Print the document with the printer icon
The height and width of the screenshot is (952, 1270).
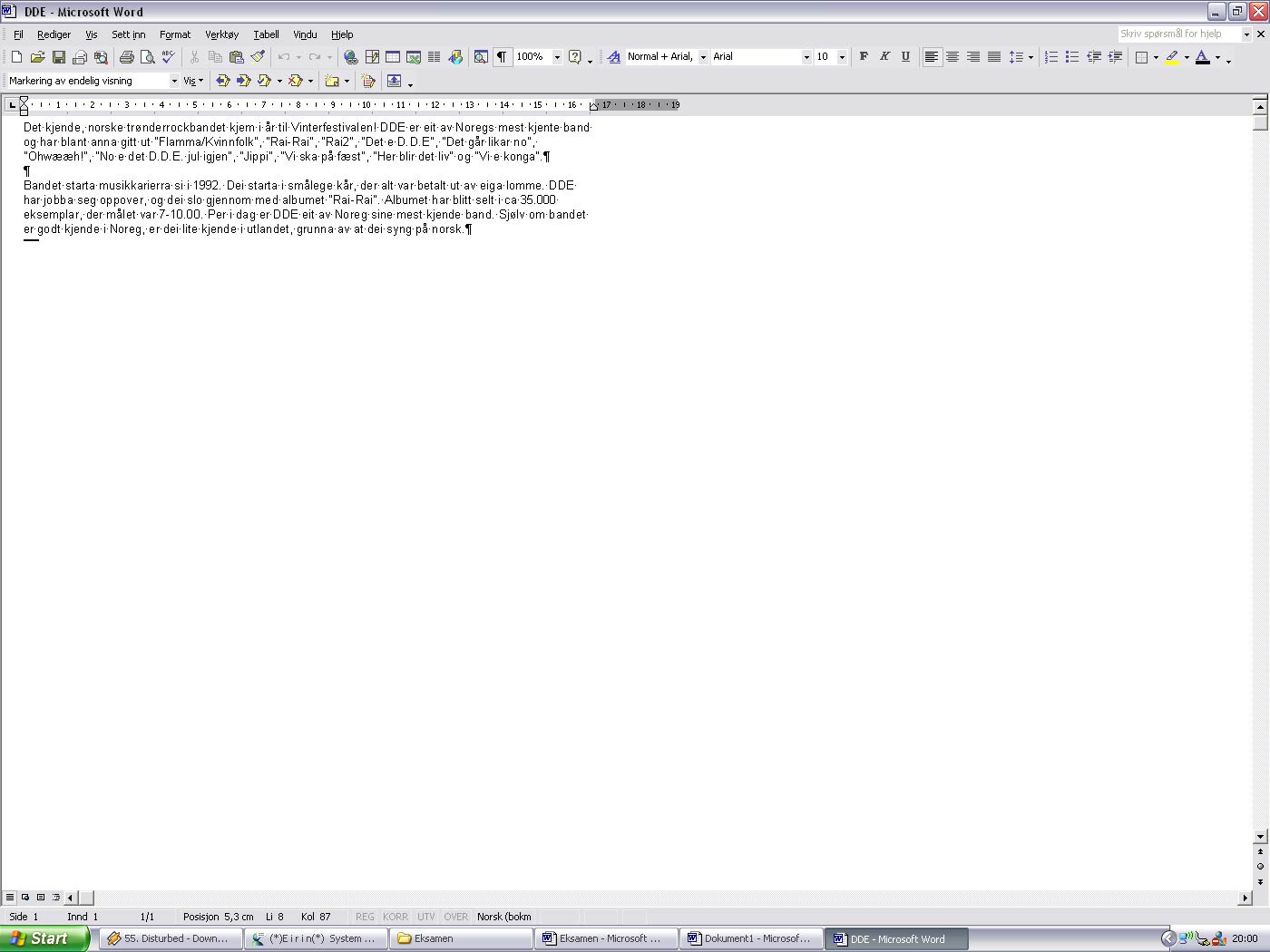click(127, 57)
